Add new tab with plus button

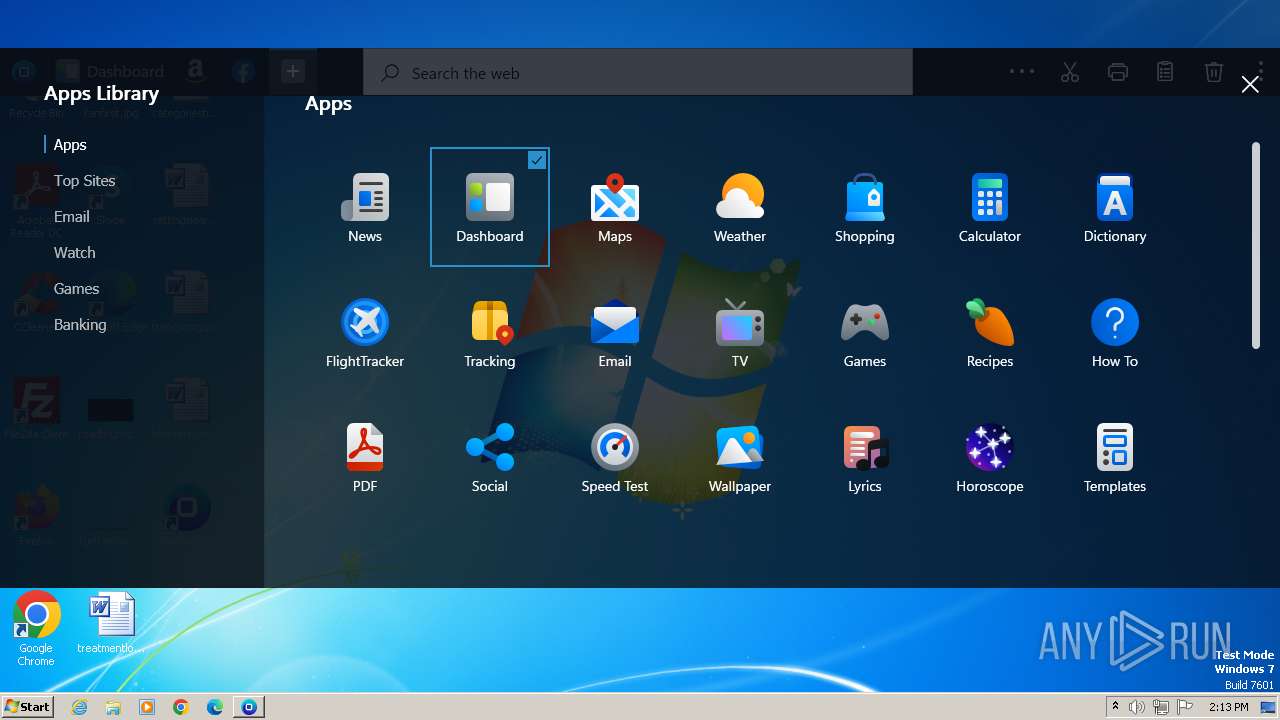(x=292, y=71)
